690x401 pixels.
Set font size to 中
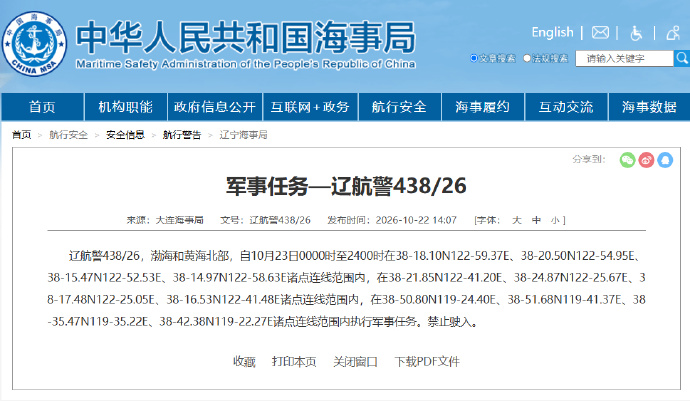536,220
